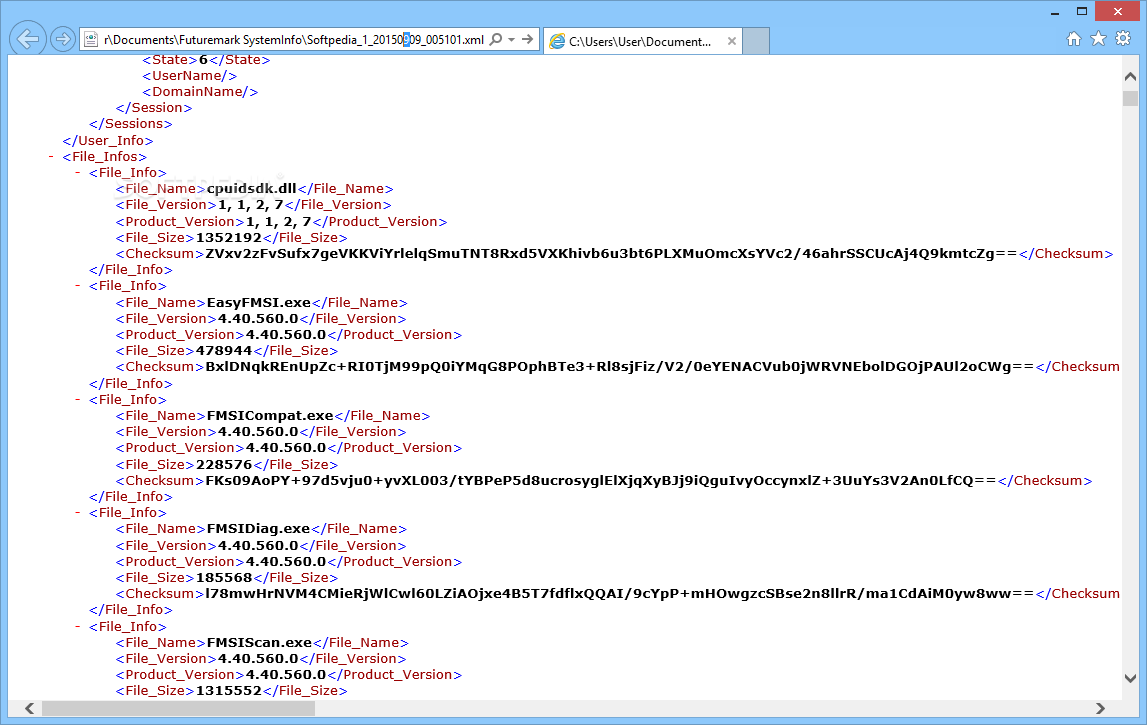1147x725 pixels.
Task: Click the file name cpuidsdk.dll
Action: click(252, 189)
